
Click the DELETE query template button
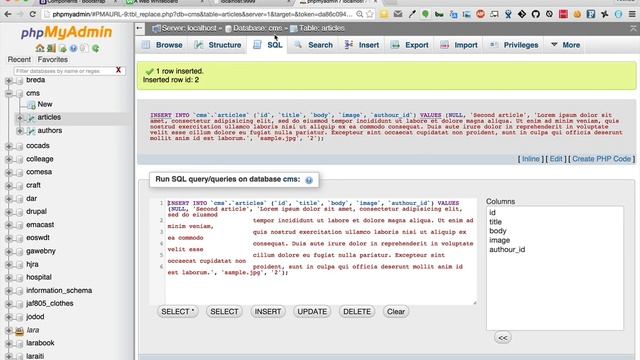pos(357,311)
